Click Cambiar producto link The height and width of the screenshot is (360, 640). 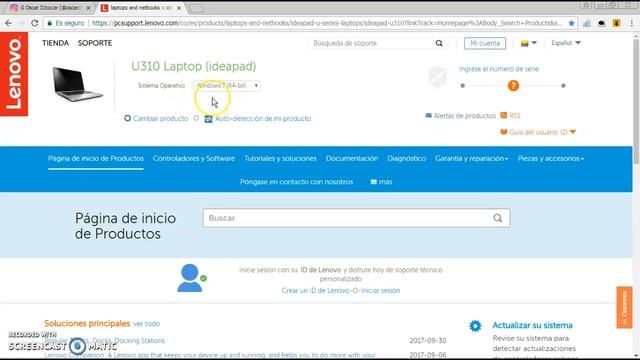(160, 118)
